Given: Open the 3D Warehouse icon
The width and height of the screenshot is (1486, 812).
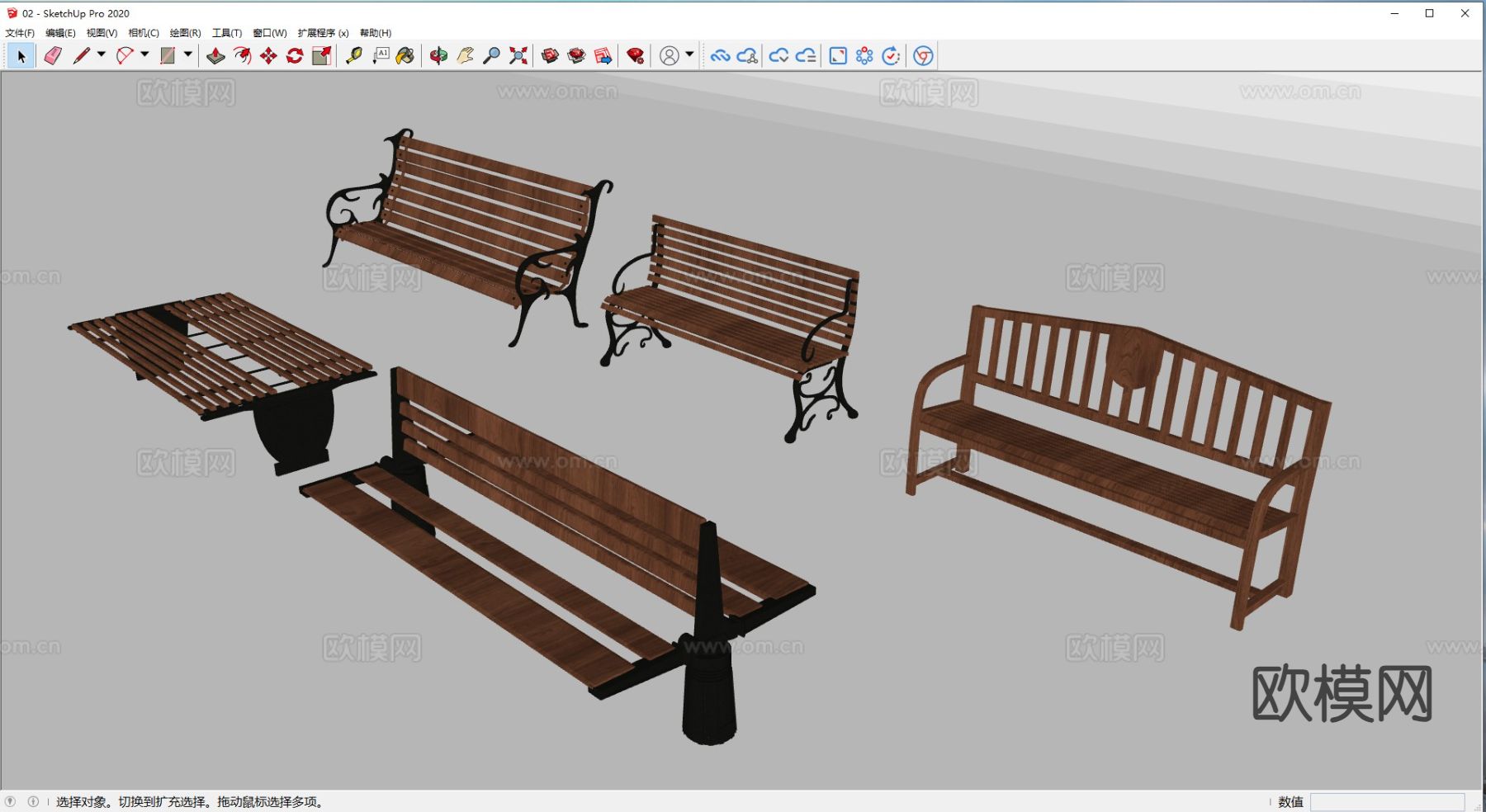Looking at the screenshot, I should [550, 55].
